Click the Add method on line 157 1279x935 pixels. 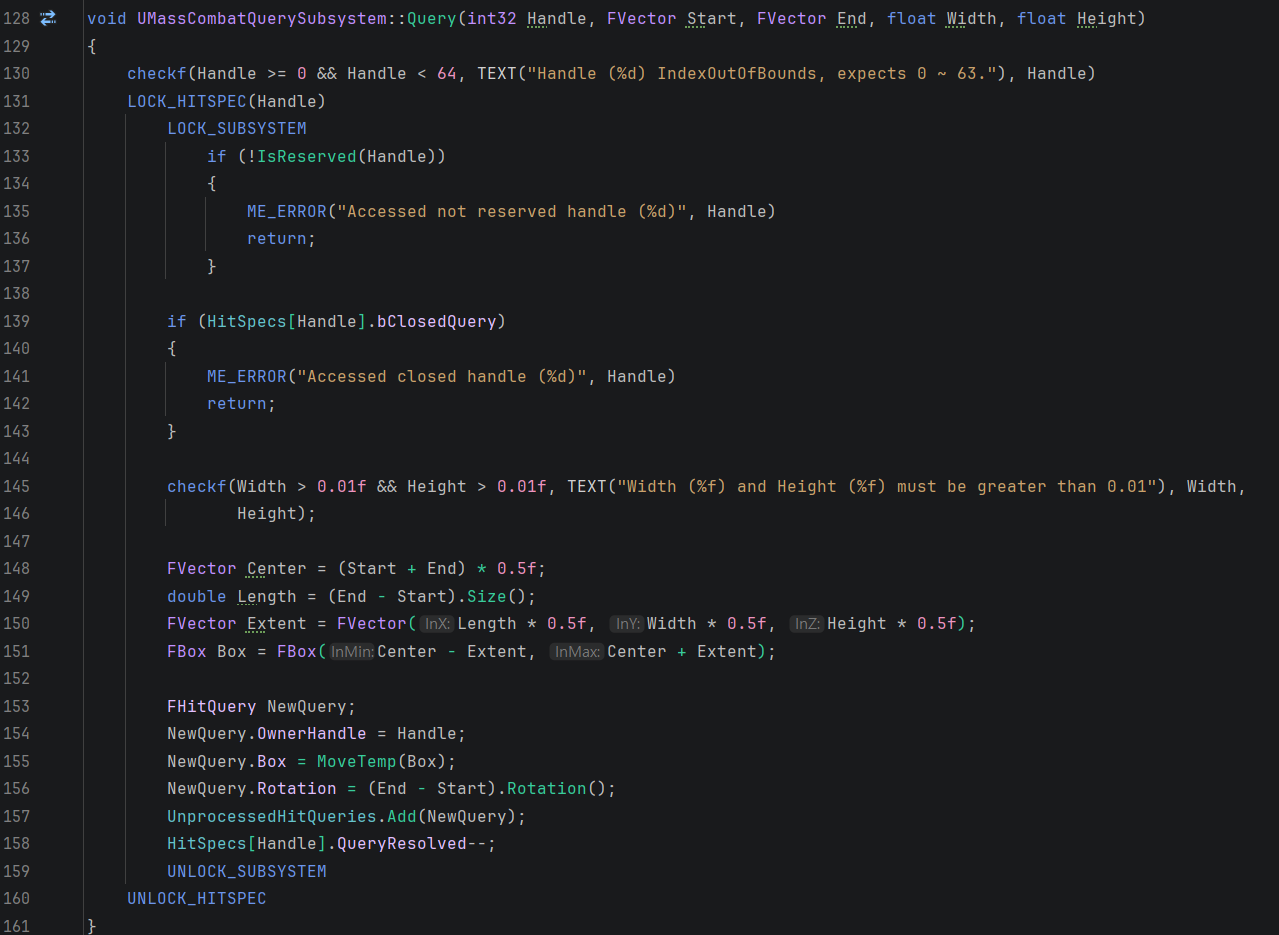pyautogui.click(x=402, y=816)
